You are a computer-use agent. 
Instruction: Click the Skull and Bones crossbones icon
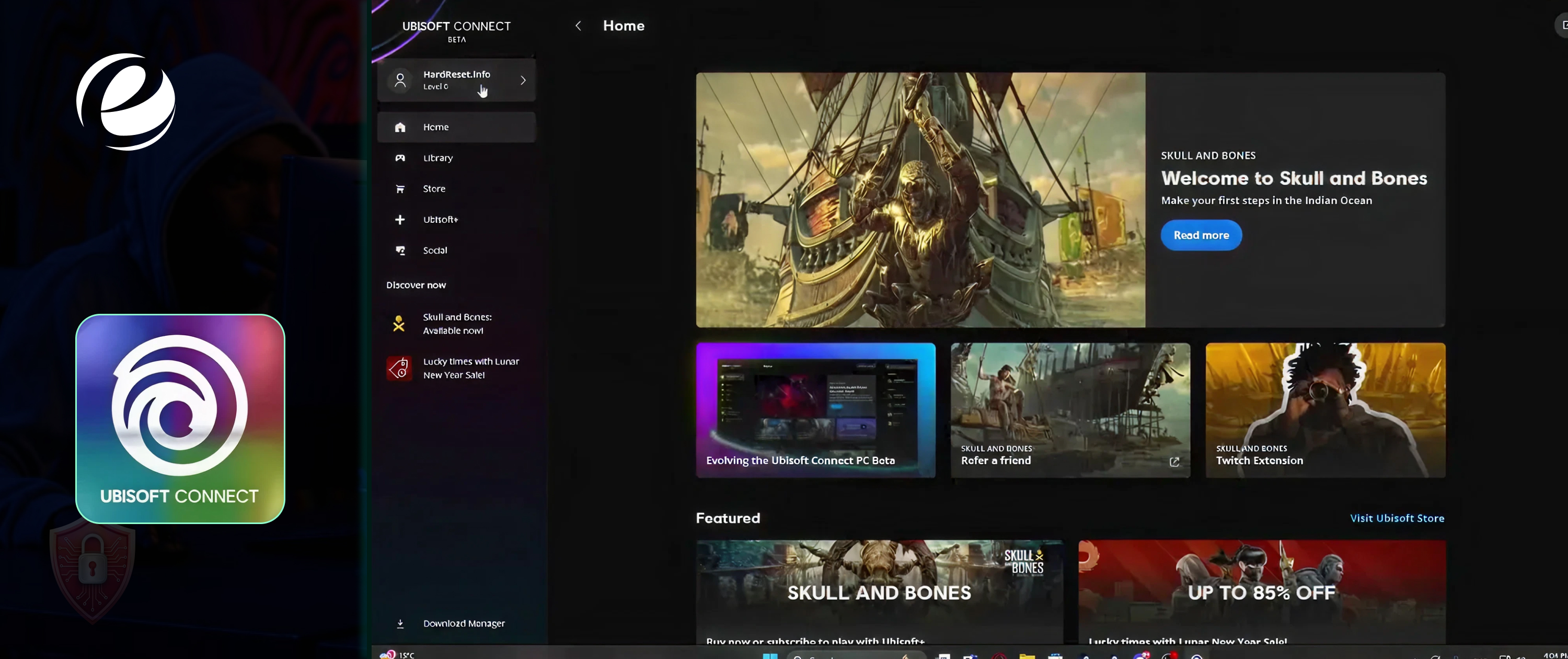coord(399,324)
